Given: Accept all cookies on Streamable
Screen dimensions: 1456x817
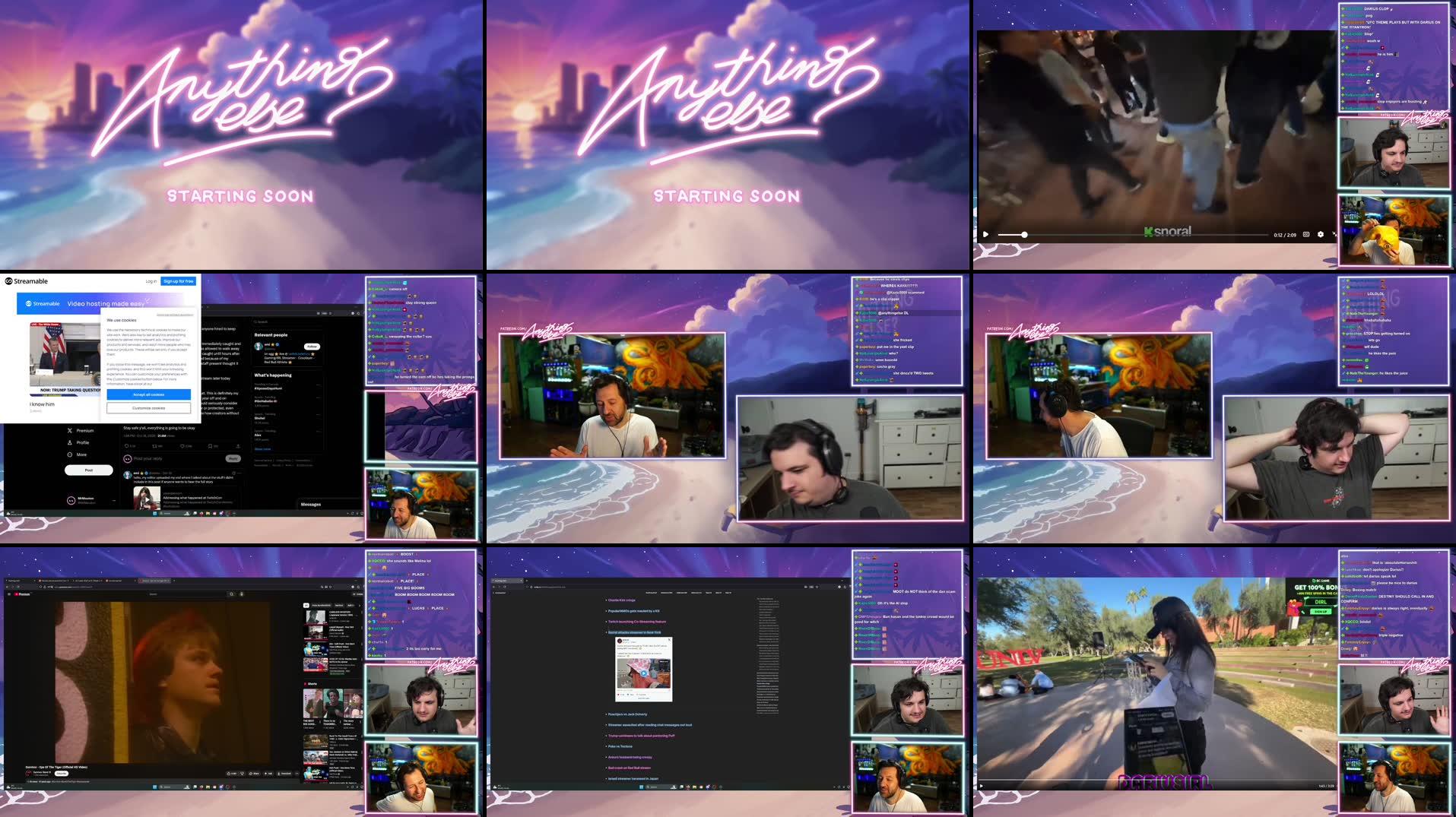Looking at the screenshot, I should click(x=148, y=394).
